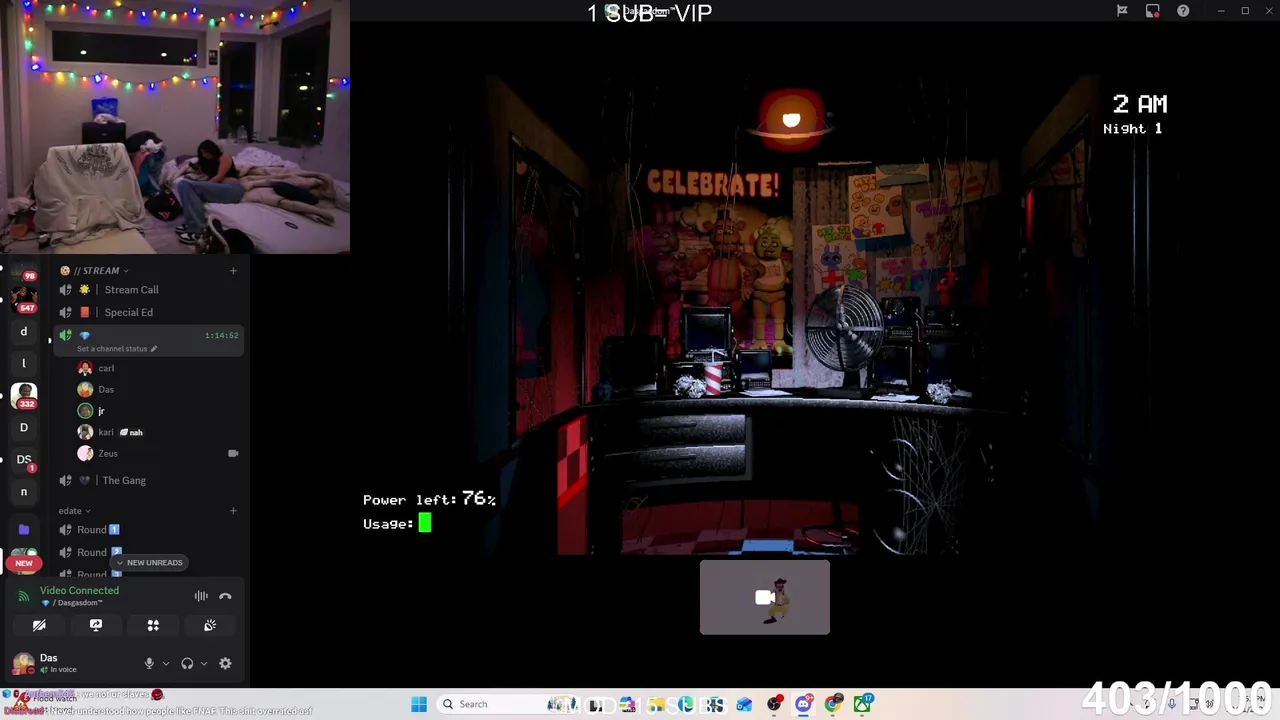Image resolution: width=1280 pixels, height=720 pixels.
Task: Expand microphone input options arrow
Action: (165, 663)
